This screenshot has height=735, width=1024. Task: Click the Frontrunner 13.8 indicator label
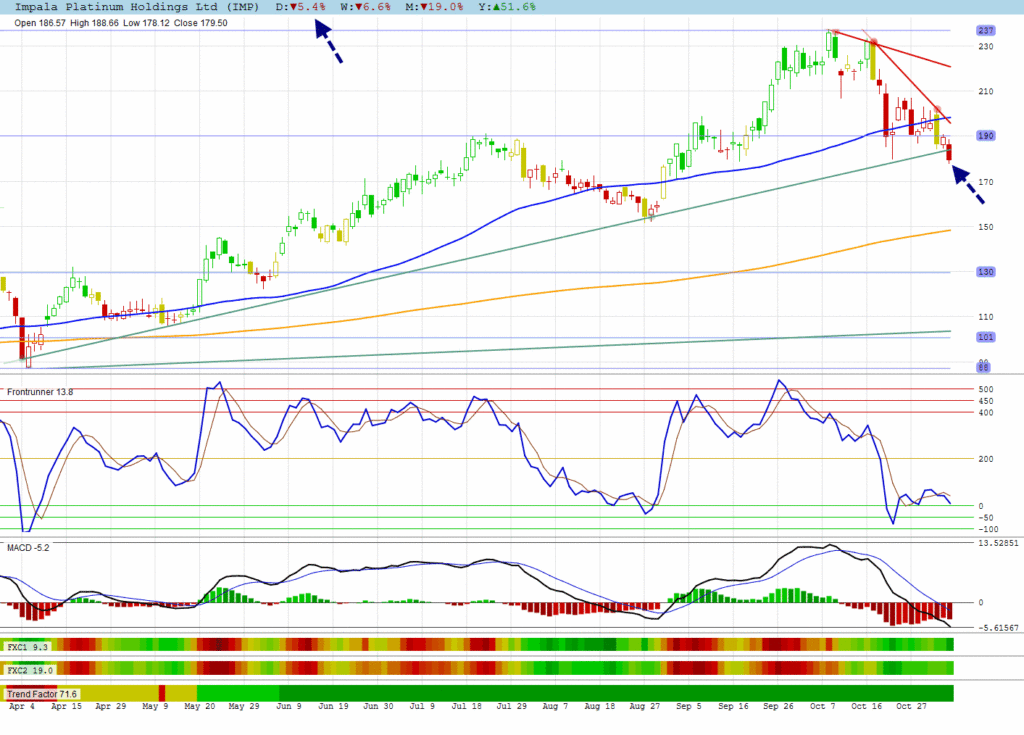coord(40,392)
